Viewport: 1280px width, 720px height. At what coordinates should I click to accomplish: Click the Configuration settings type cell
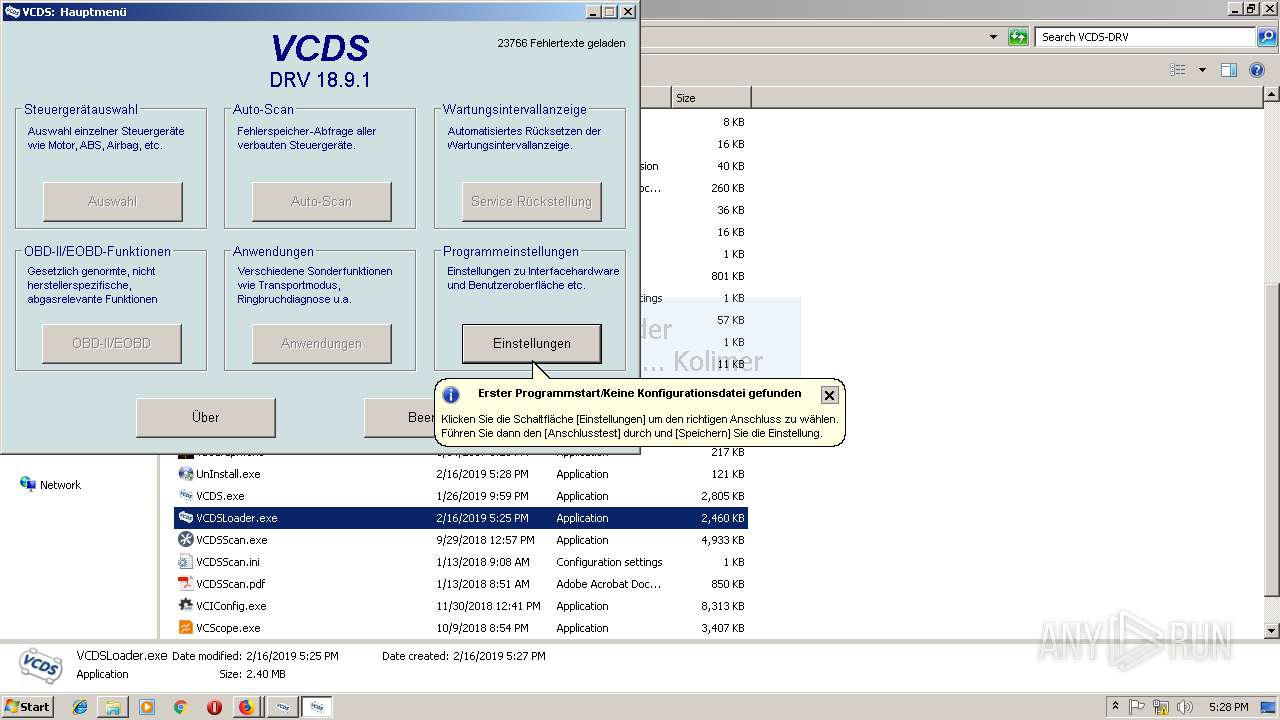(x=609, y=562)
